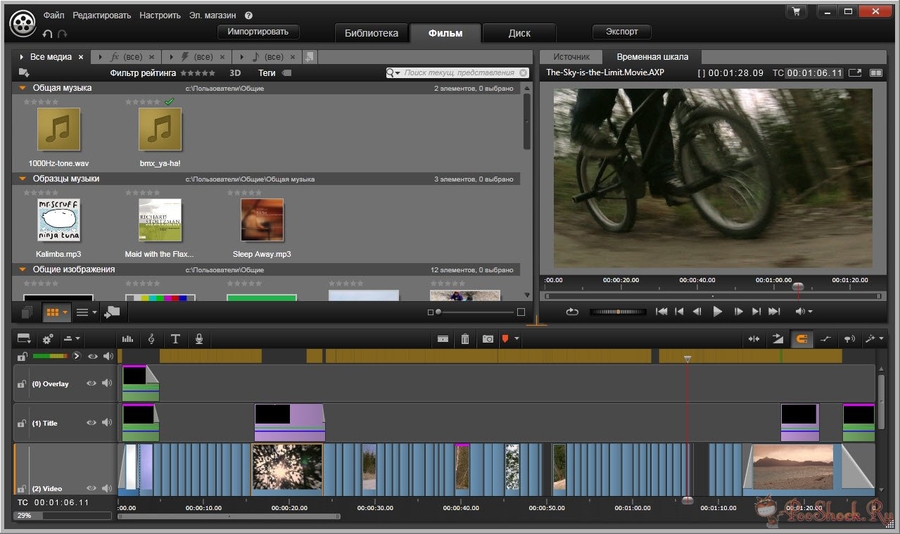
Task: Select the Kalimba.mp3 thumbnail
Action: click(x=59, y=219)
